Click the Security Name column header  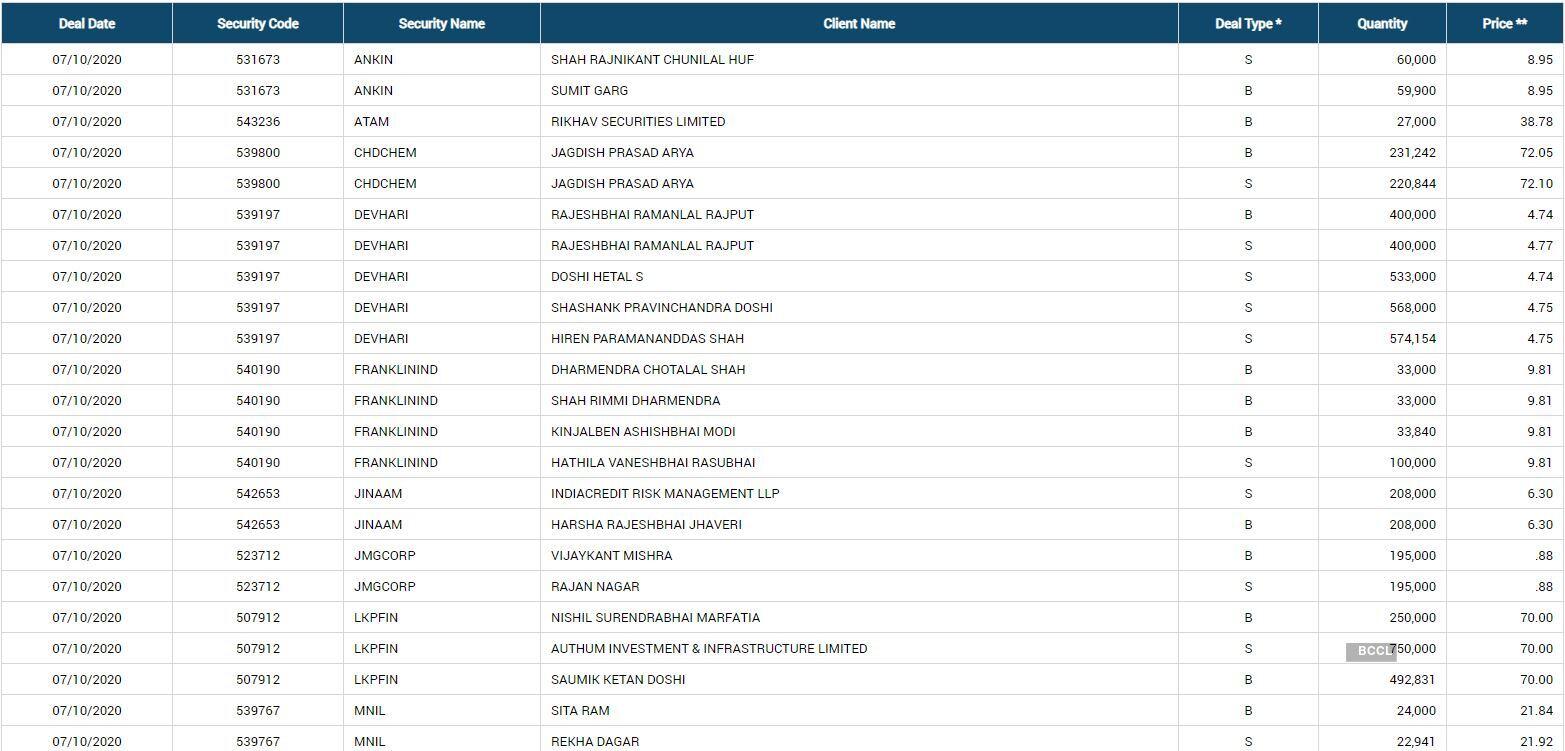click(441, 23)
